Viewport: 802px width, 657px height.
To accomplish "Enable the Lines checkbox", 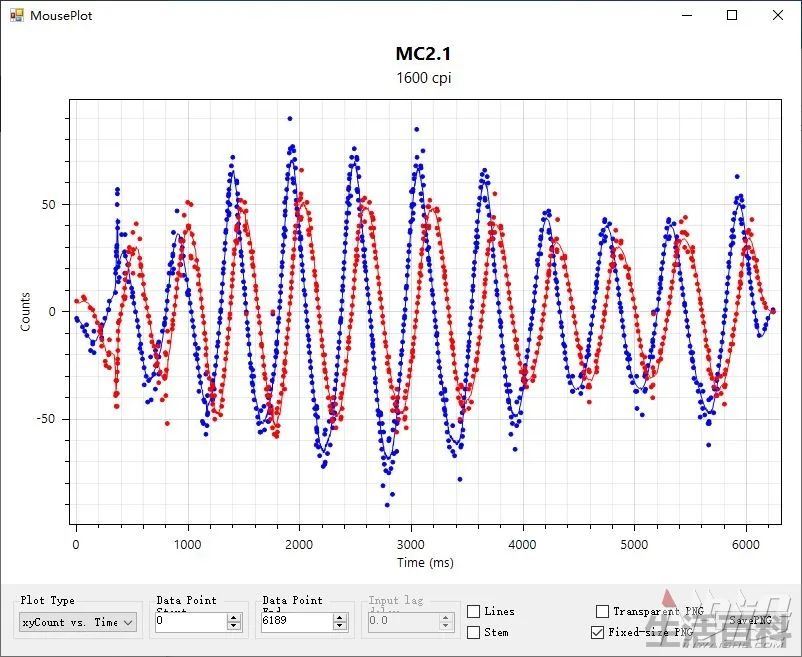I will pyautogui.click(x=474, y=611).
